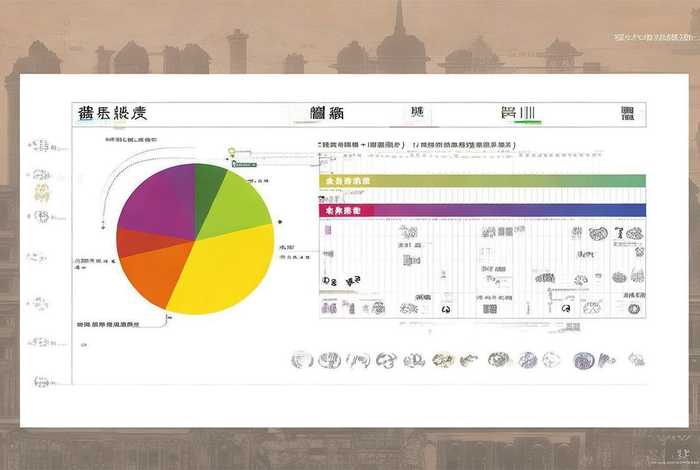Image resolution: width=700 pixels, height=470 pixels.
Task: Click the icon at far right of header bar
Action: click(627, 113)
